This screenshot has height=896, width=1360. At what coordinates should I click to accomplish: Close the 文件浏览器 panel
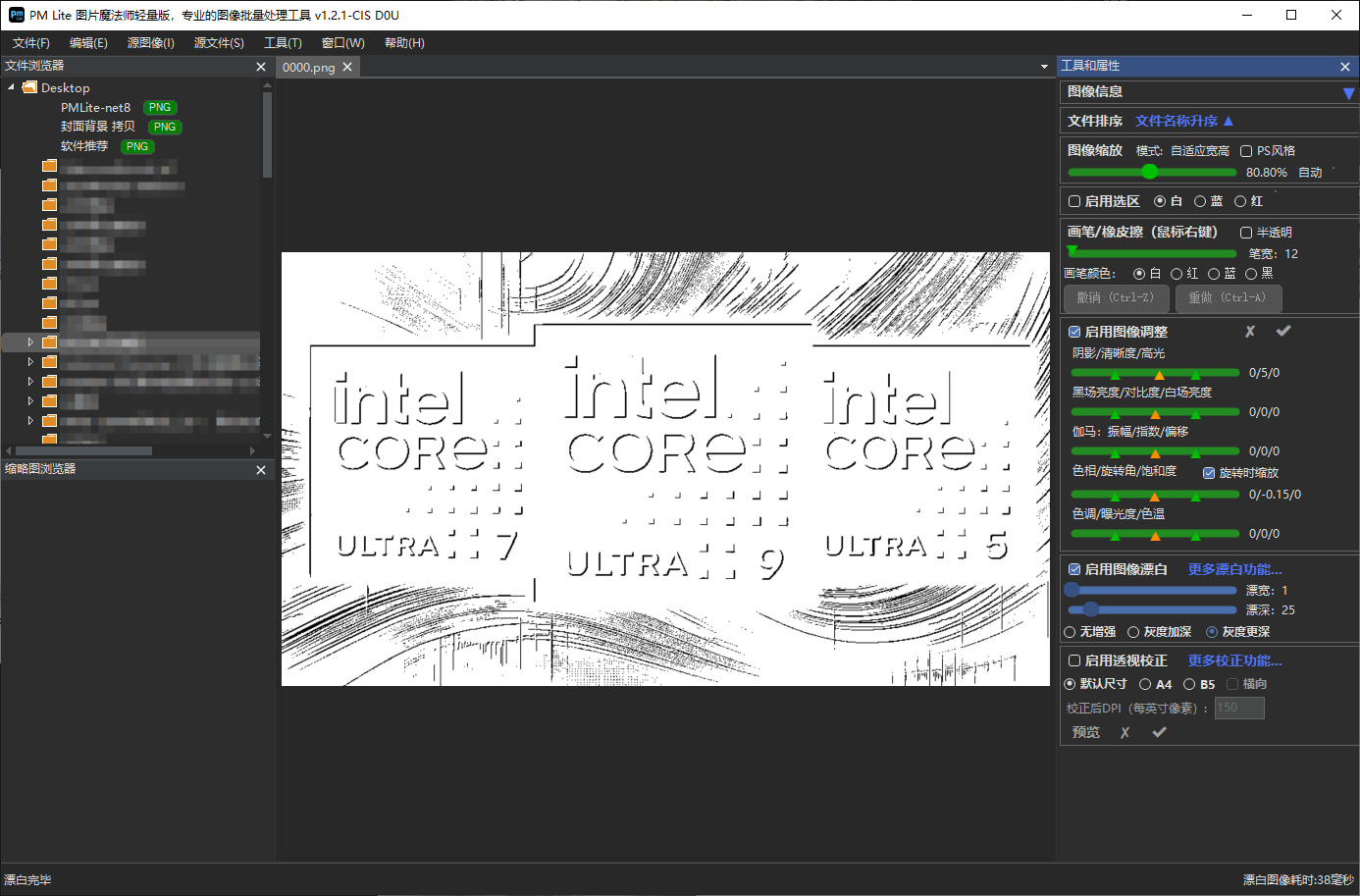pyautogui.click(x=261, y=67)
